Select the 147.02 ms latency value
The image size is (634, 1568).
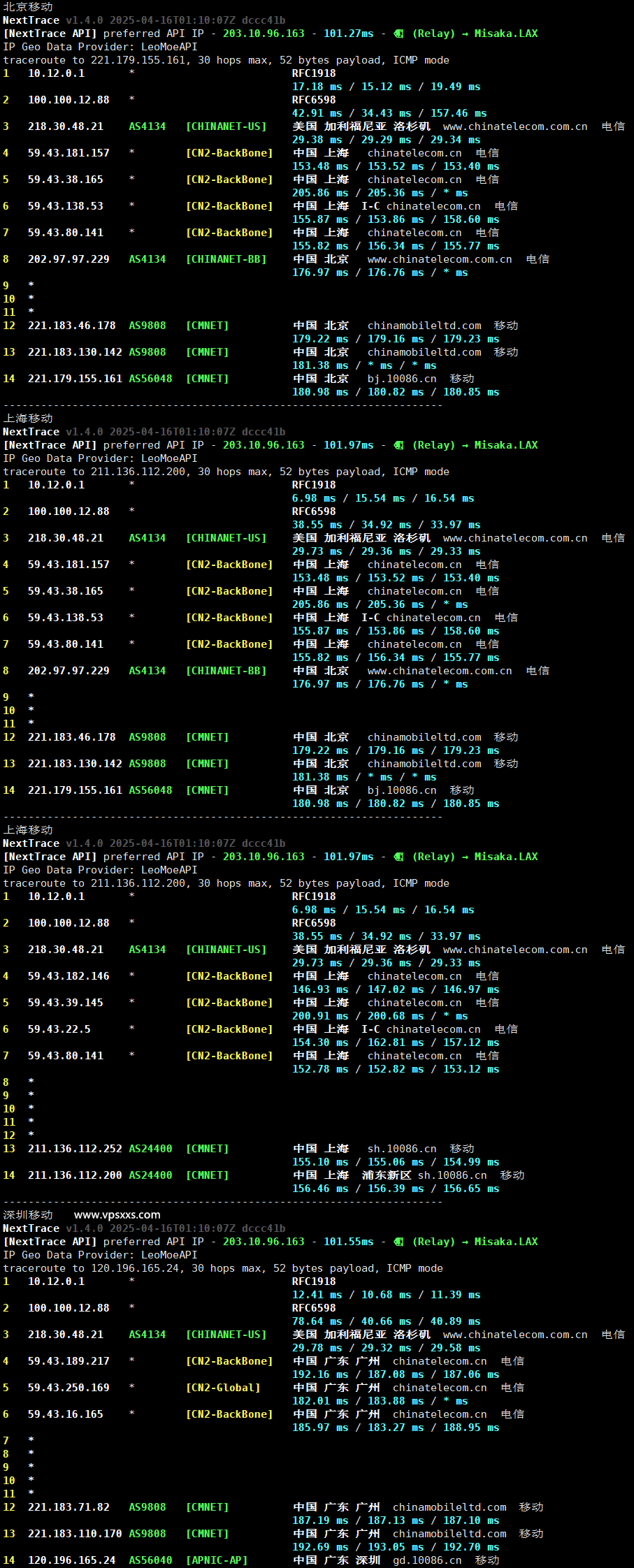click(396, 989)
